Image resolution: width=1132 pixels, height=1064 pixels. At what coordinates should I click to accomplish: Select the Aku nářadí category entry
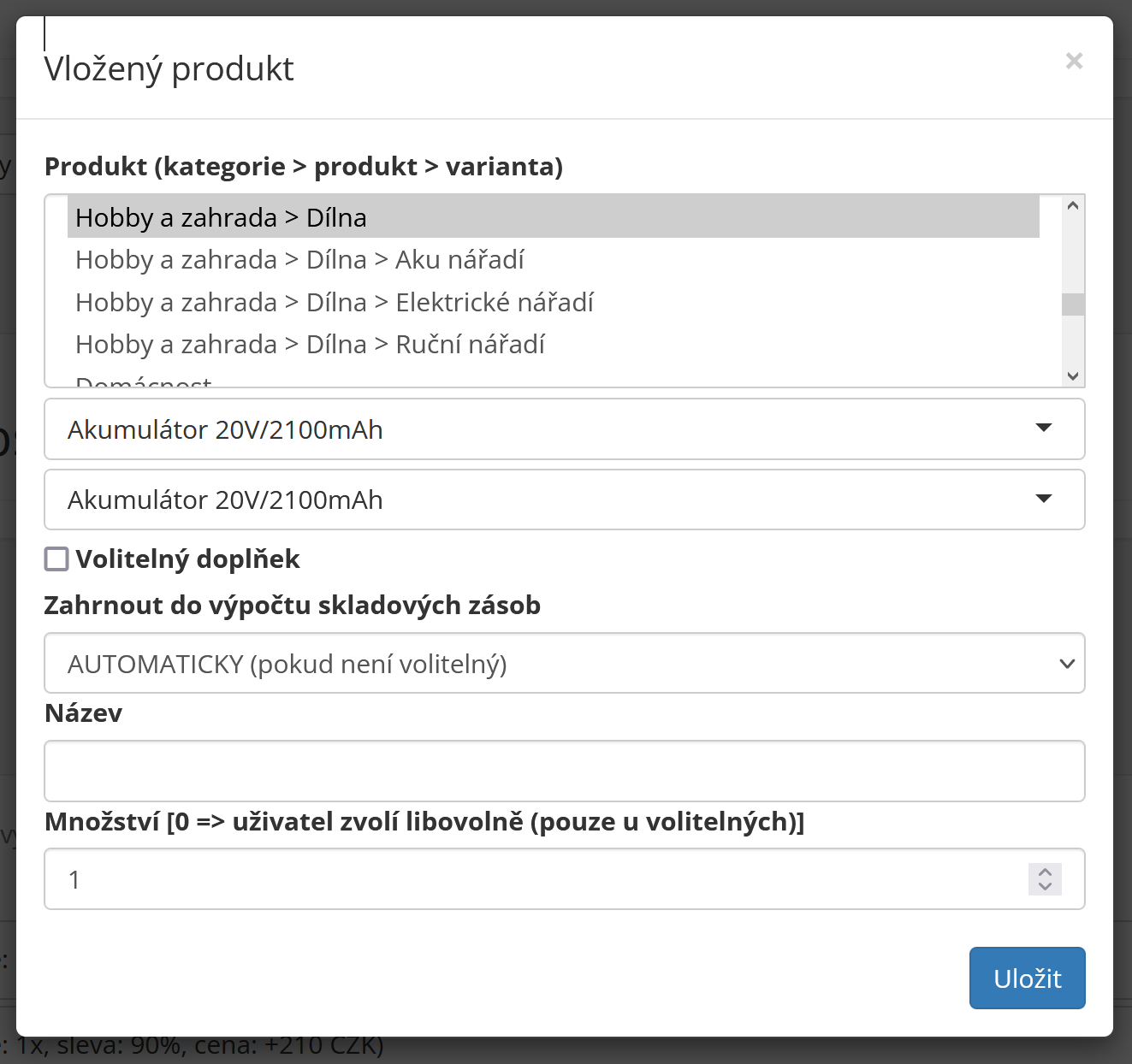coord(554,259)
